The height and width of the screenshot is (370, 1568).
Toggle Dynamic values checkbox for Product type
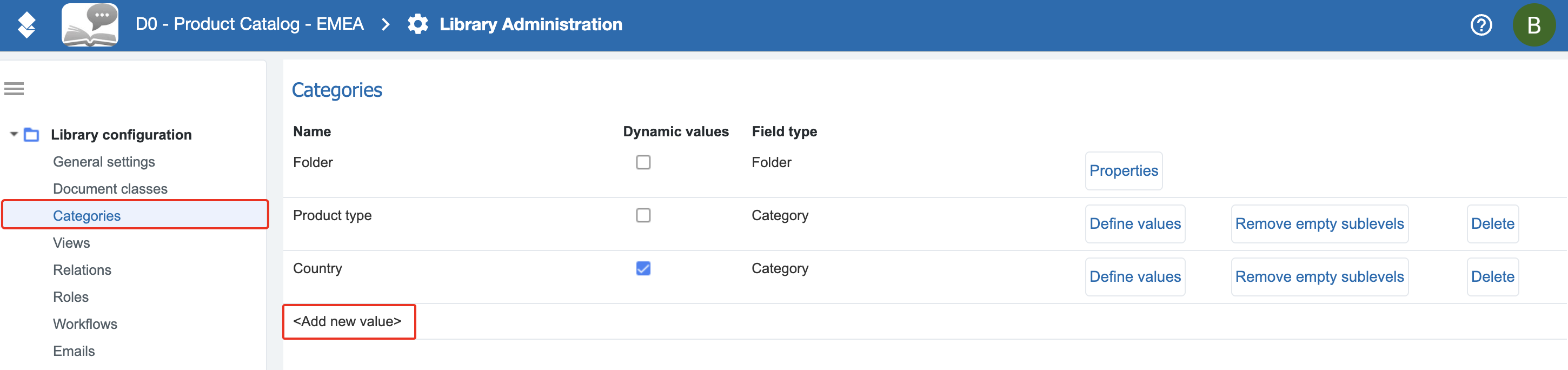point(643,215)
